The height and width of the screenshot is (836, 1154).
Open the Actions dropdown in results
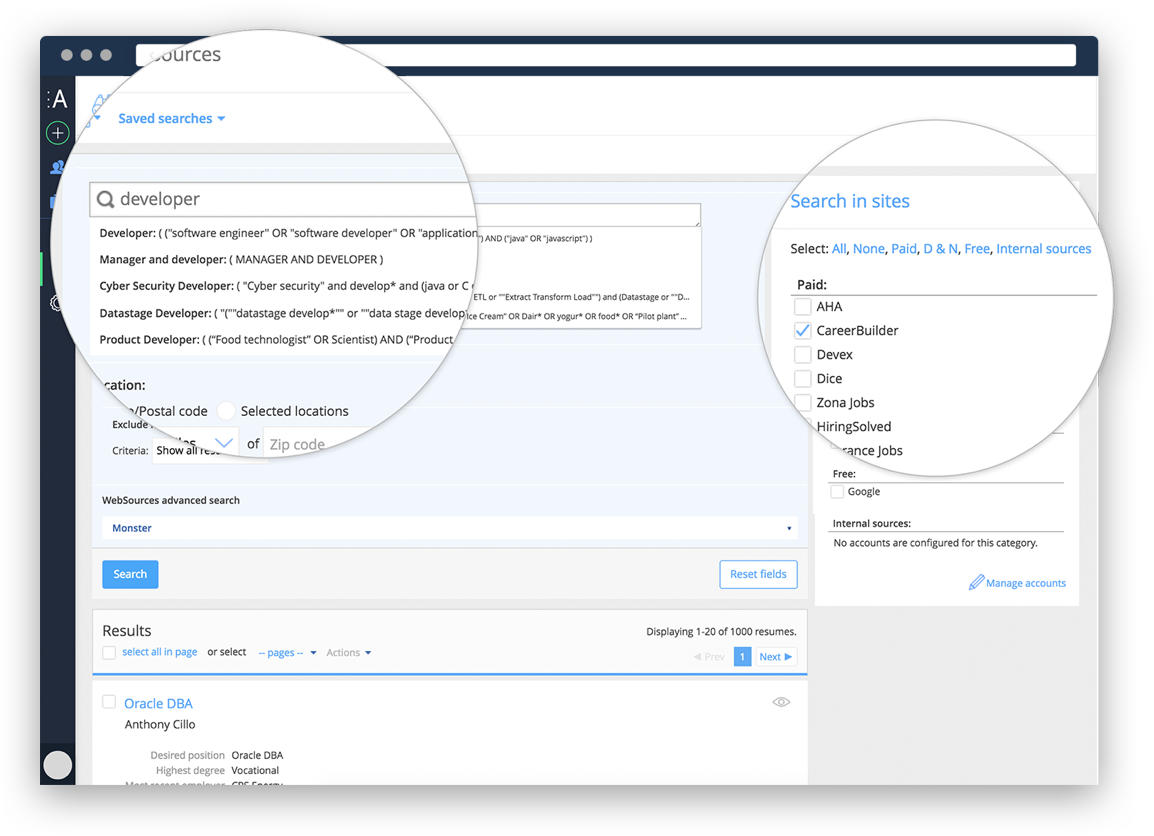click(348, 653)
